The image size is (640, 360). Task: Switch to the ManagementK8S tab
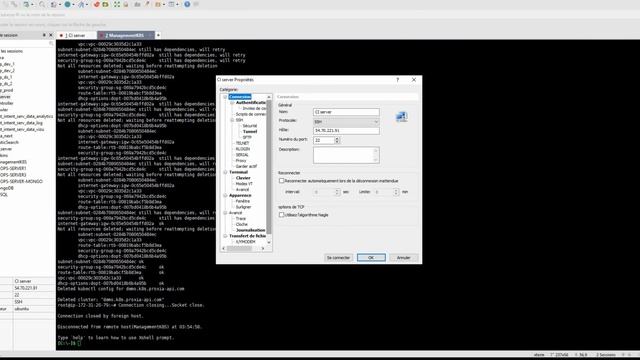(126, 36)
